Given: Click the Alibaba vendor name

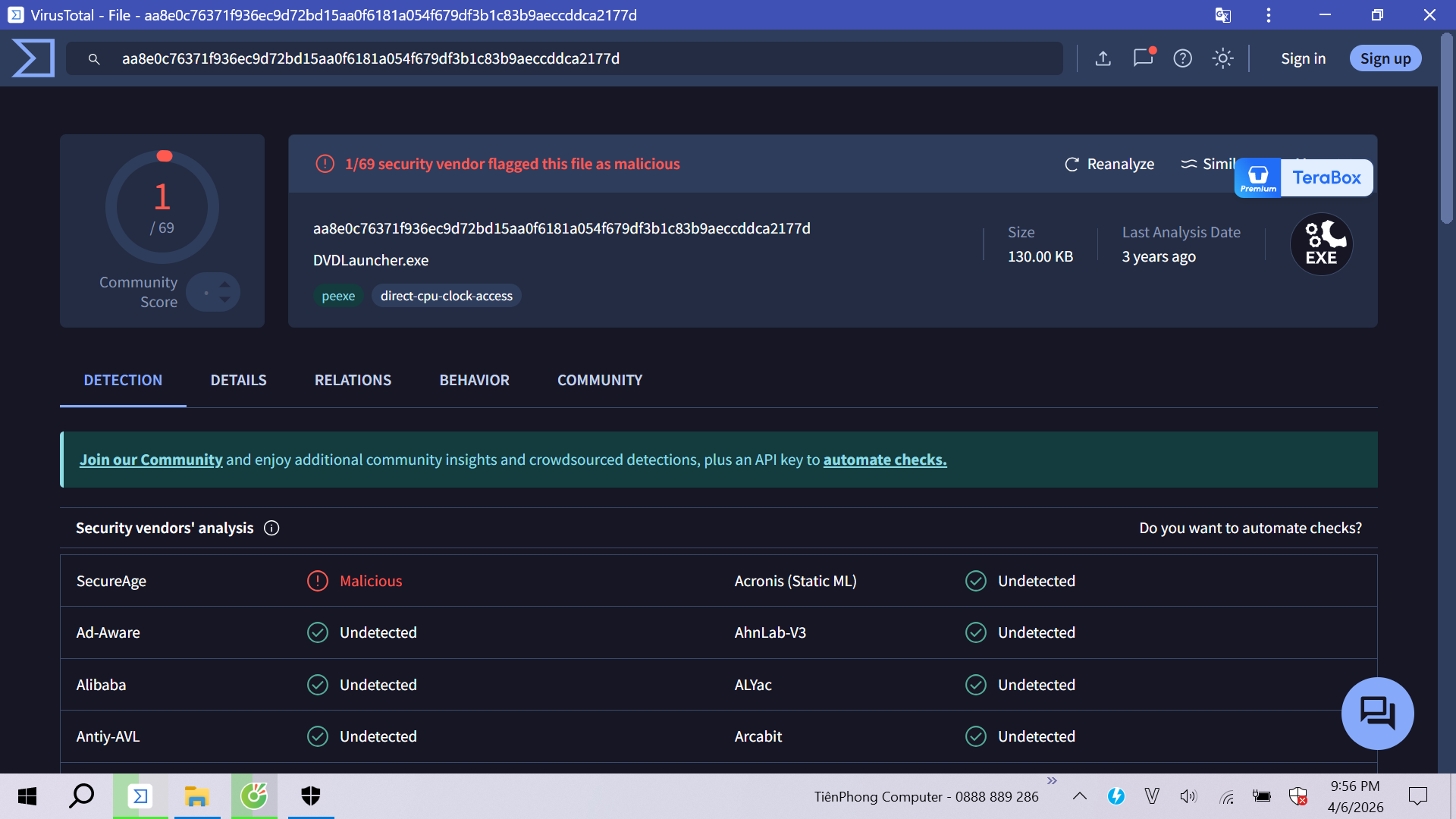Looking at the screenshot, I should [x=101, y=686].
